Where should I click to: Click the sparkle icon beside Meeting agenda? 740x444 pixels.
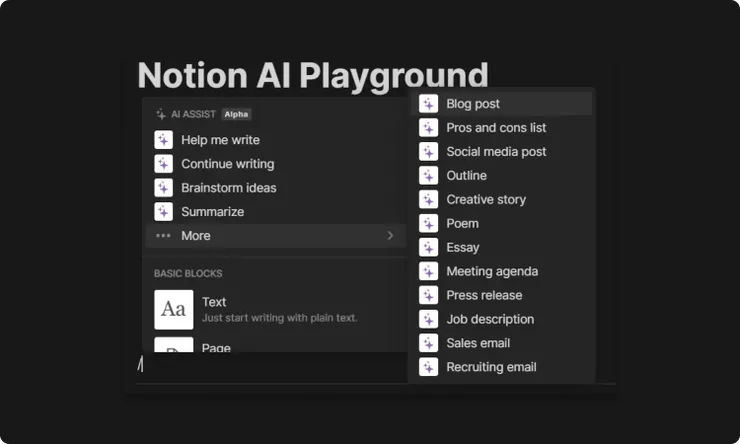tap(429, 271)
